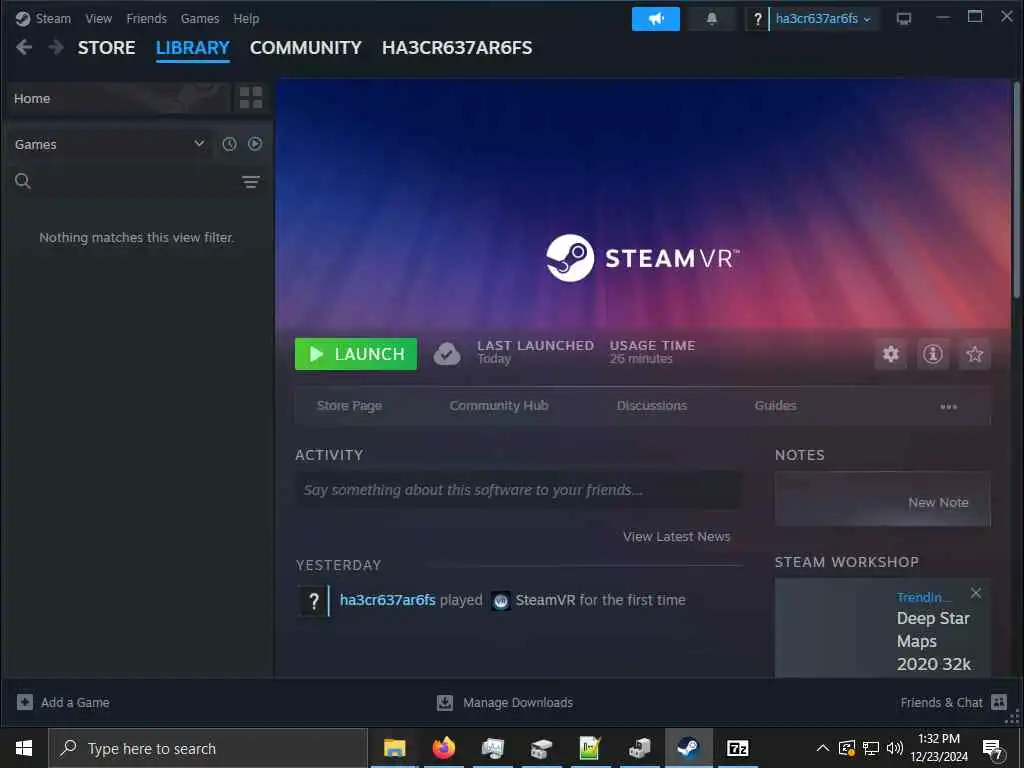
Task: Open Windows Start menu
Action: coord(24,748)
